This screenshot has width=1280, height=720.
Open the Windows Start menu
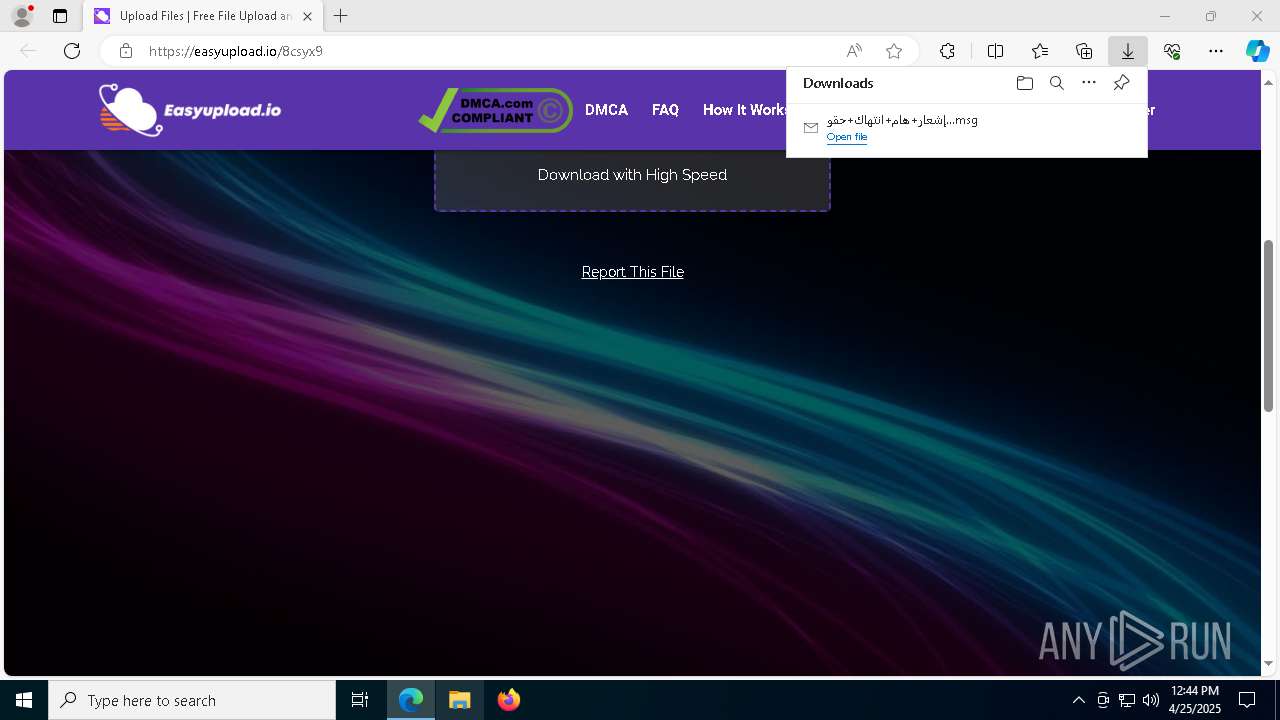coord(24,700)
